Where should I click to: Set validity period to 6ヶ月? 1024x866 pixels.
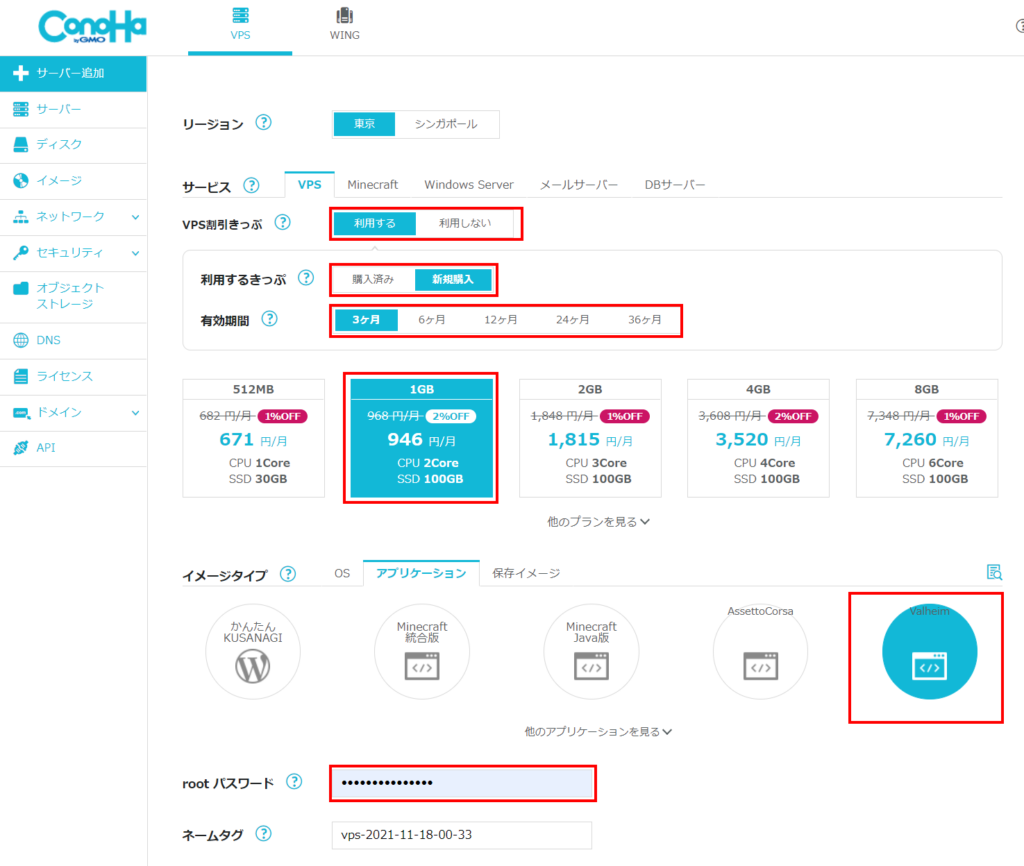click(x=432, y=320)
